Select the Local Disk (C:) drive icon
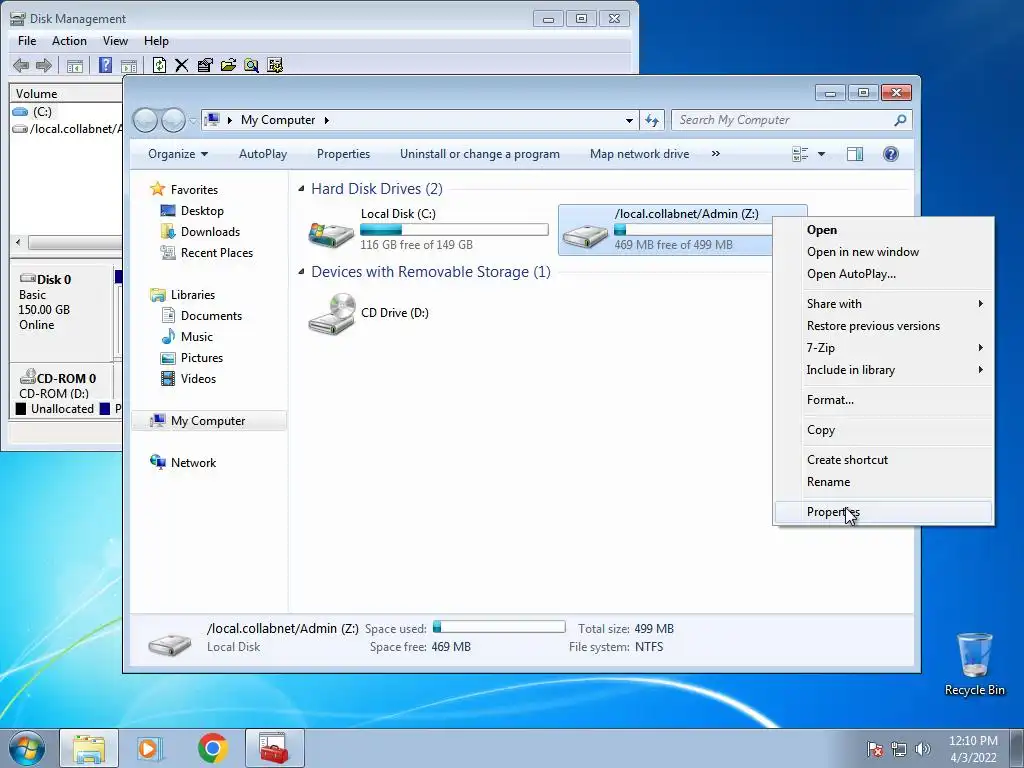This screenshot has height=768, width=1024. pyautogui.click(x=331, y=234)
